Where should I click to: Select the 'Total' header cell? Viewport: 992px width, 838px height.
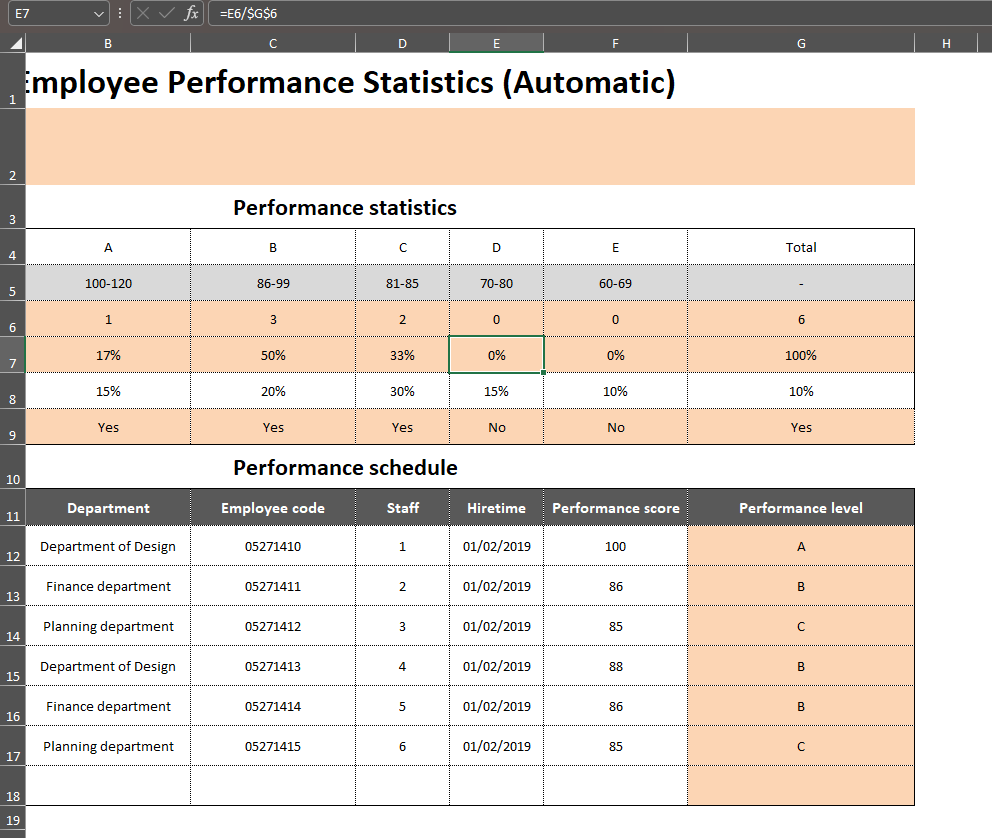point(801,247)
